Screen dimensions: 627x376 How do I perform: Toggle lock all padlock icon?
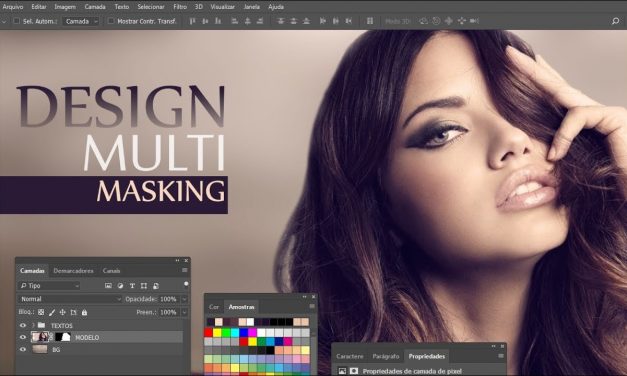84,312
